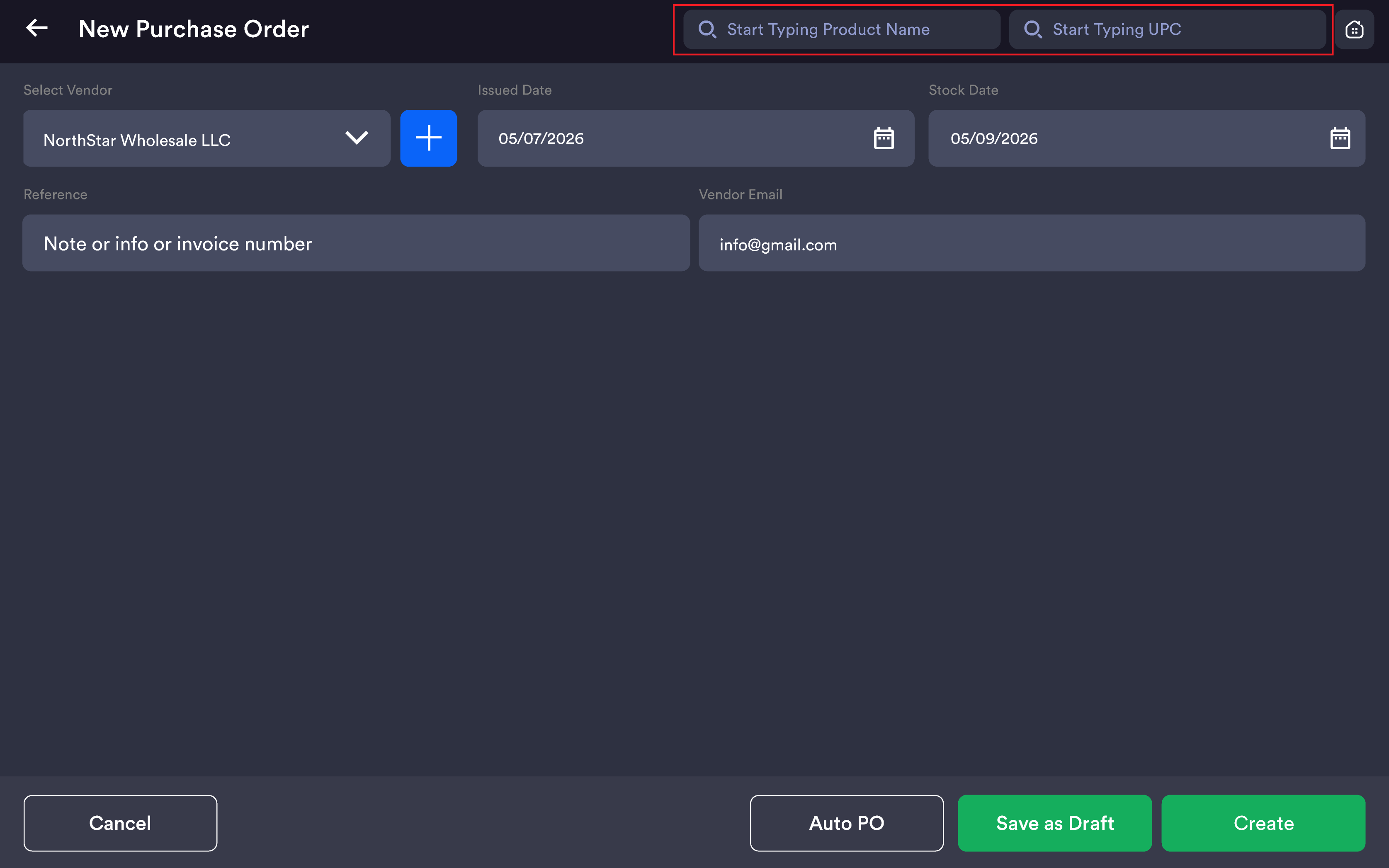The image size is (1389, 868).
Task: Click the Reference label
Action: (x=56, y=194)
